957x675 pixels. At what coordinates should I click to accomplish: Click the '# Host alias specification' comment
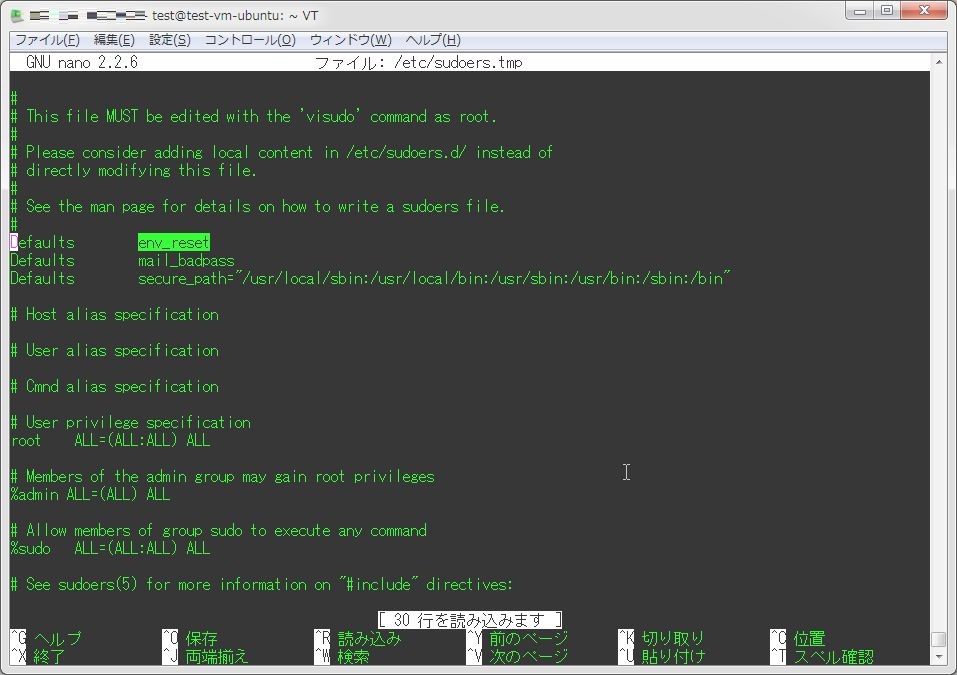[115, 314]
